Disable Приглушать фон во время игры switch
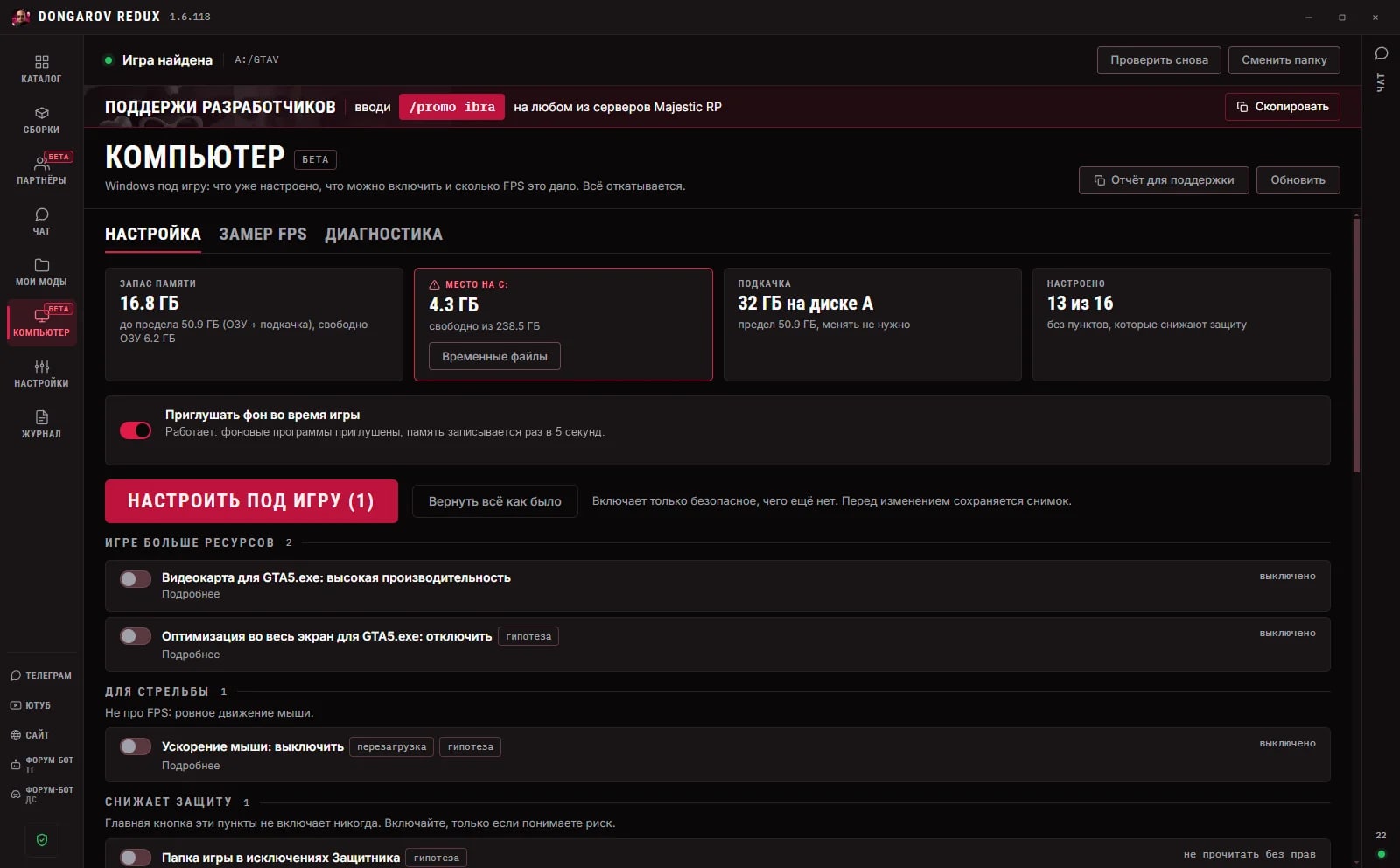 [x=136, y=430]
